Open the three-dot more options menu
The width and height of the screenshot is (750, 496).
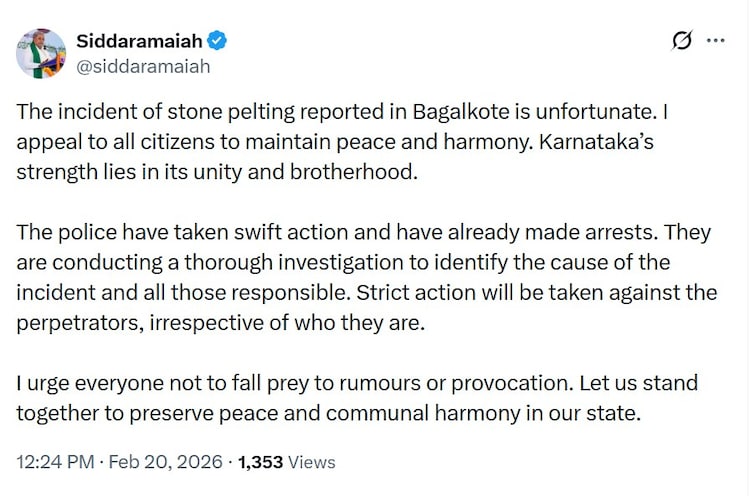click(716, 41)
